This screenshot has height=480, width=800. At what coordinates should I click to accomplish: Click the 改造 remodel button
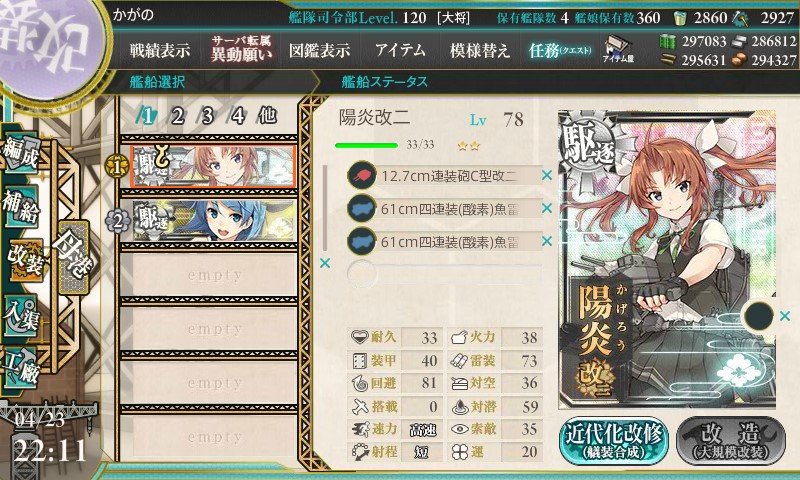click(x=731, y=442)
